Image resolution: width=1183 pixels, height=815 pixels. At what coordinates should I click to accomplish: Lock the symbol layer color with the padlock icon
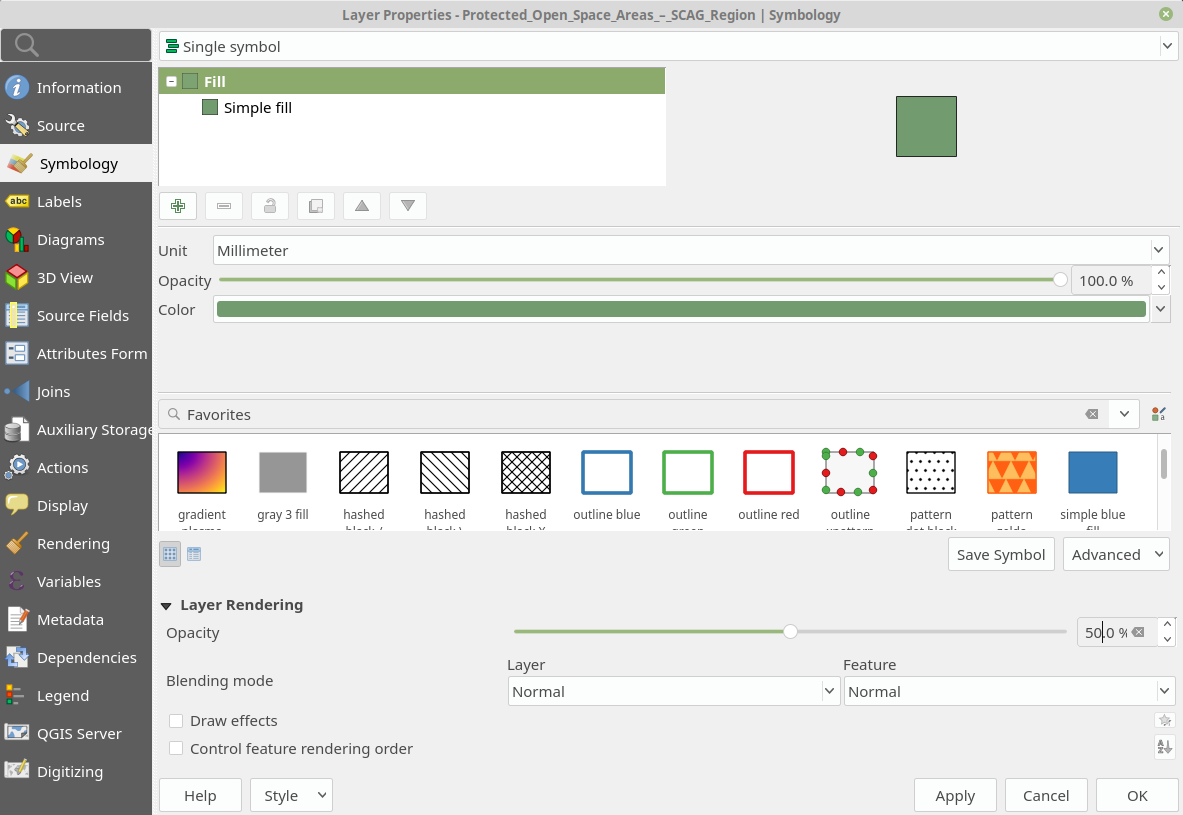tap(270, 206)
